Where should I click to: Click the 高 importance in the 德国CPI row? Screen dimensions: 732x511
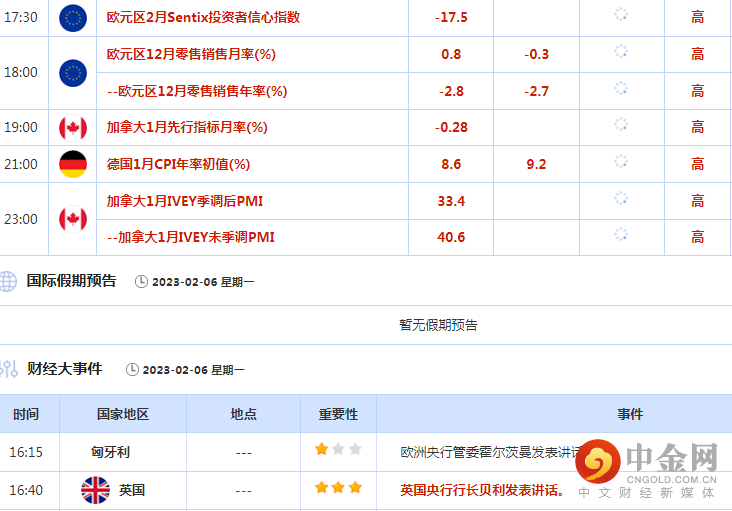pyautogui.click(x=697, y=164)
